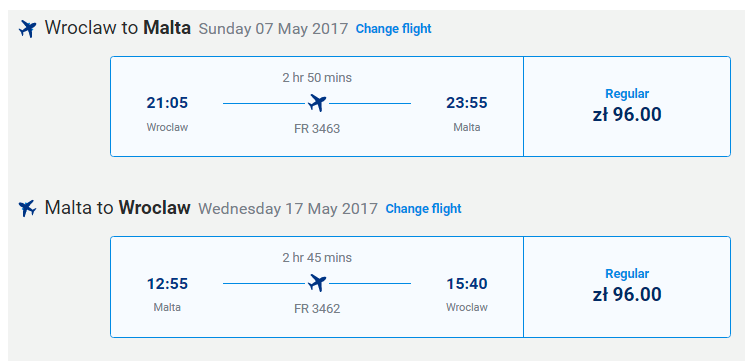Click the 21:05 Wroclaw departure time
Image resolution: width=753 pixels, height=364 pixels.
[167, 103]
